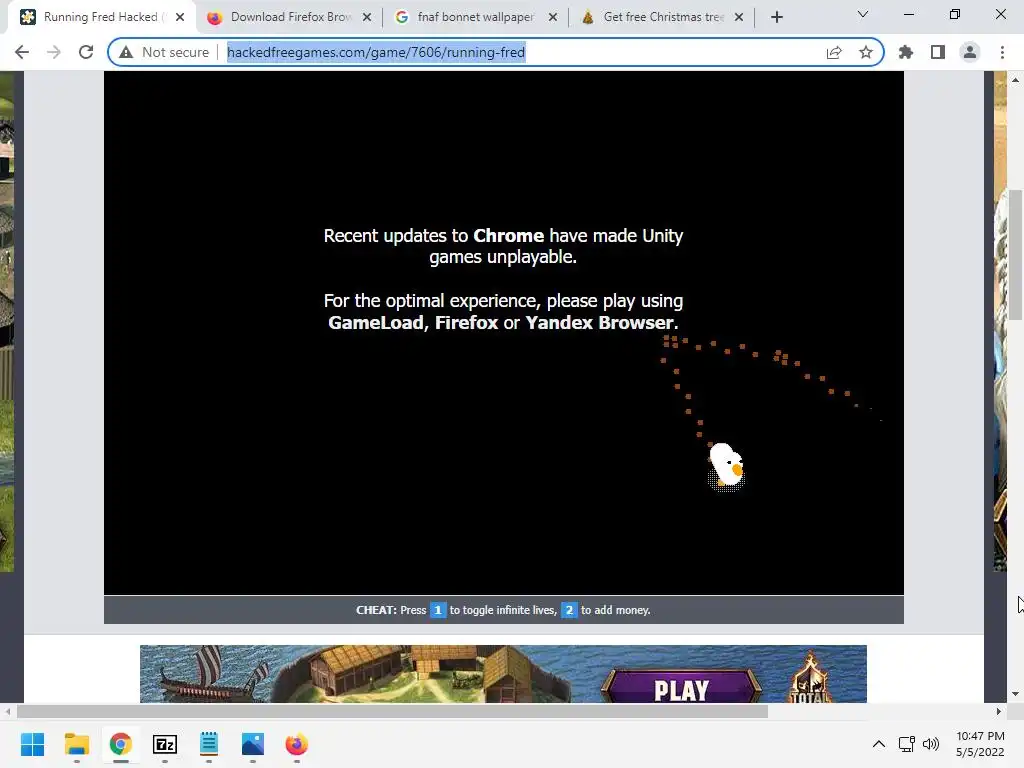Open the volume tray icon

click(931, 744)
